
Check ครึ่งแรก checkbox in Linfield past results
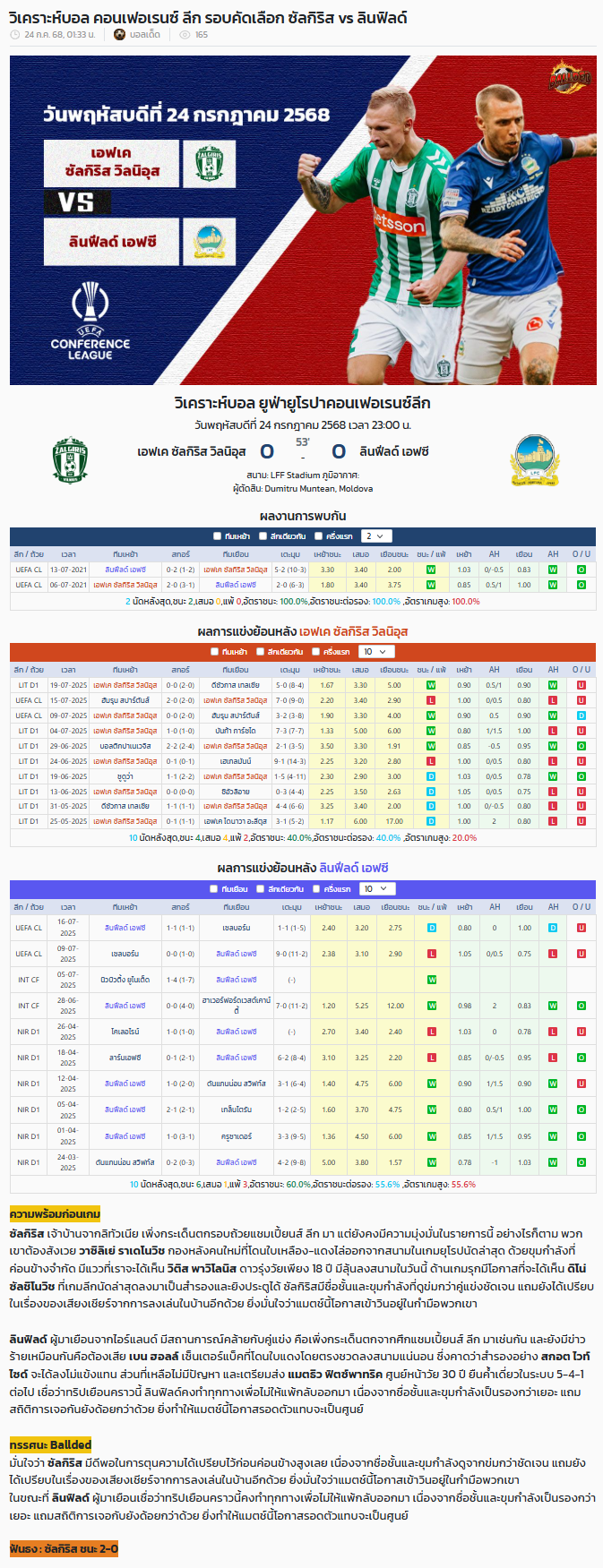tap(317, 889)
